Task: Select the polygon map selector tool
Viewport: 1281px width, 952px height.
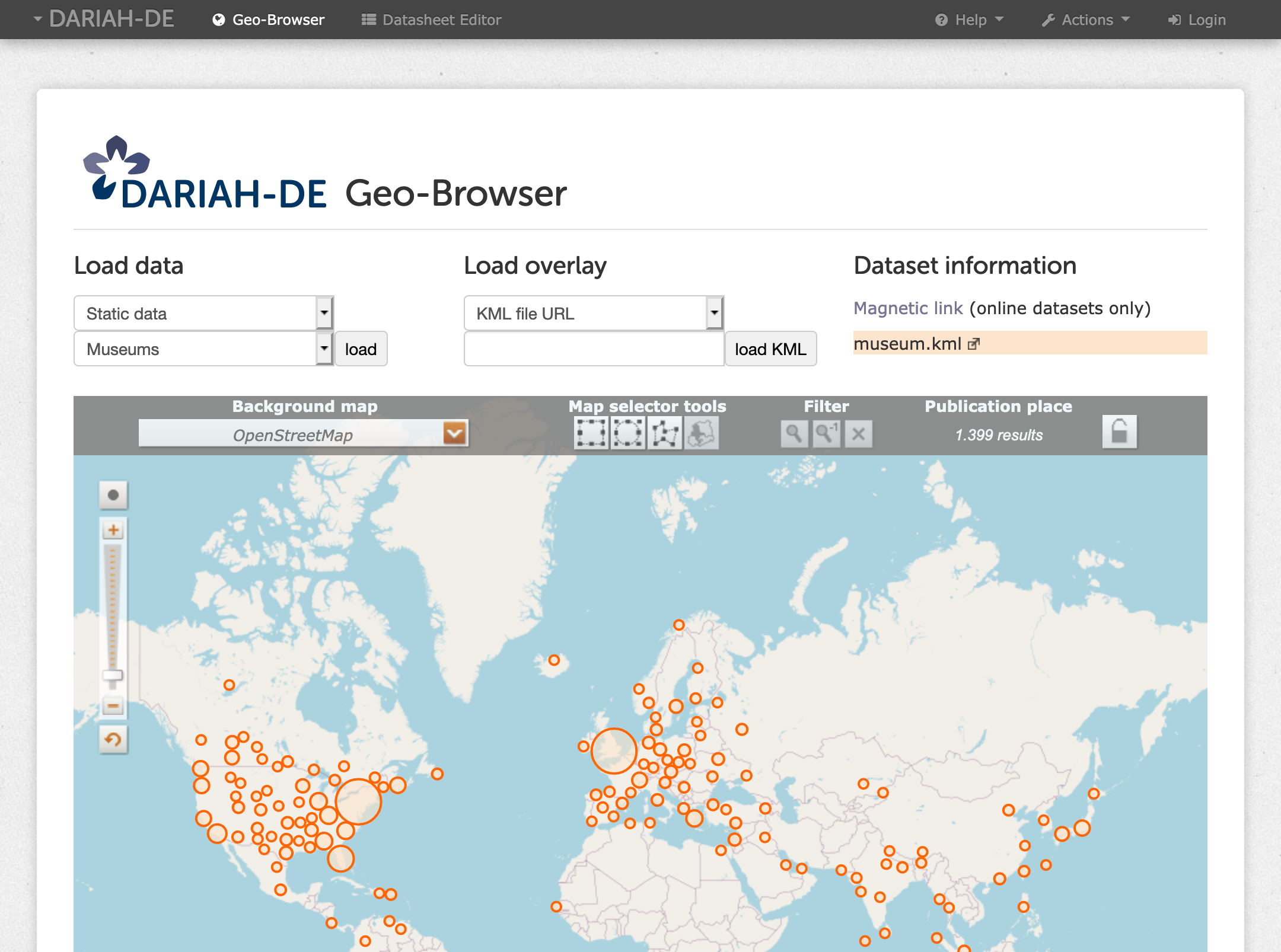Action: [x=665, y=433]
